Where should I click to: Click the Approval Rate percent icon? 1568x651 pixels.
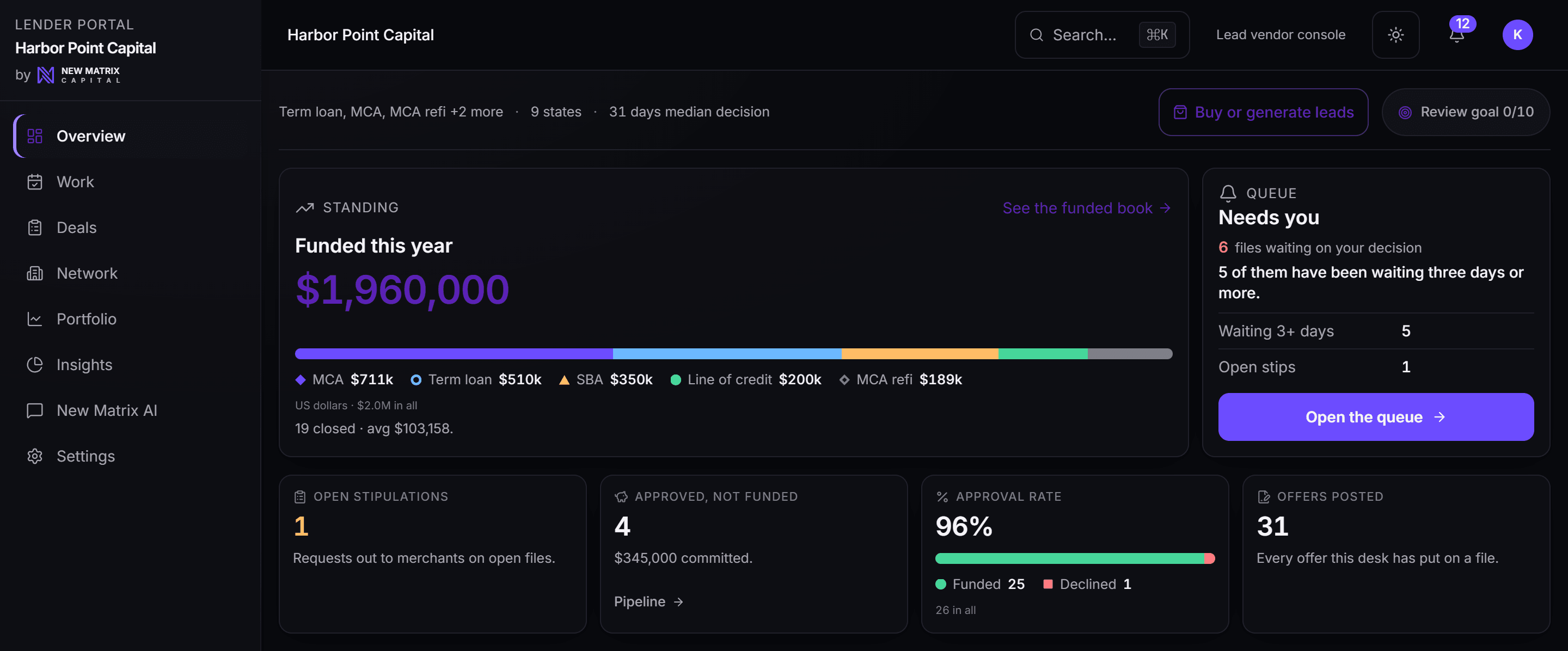click(942, 496)
